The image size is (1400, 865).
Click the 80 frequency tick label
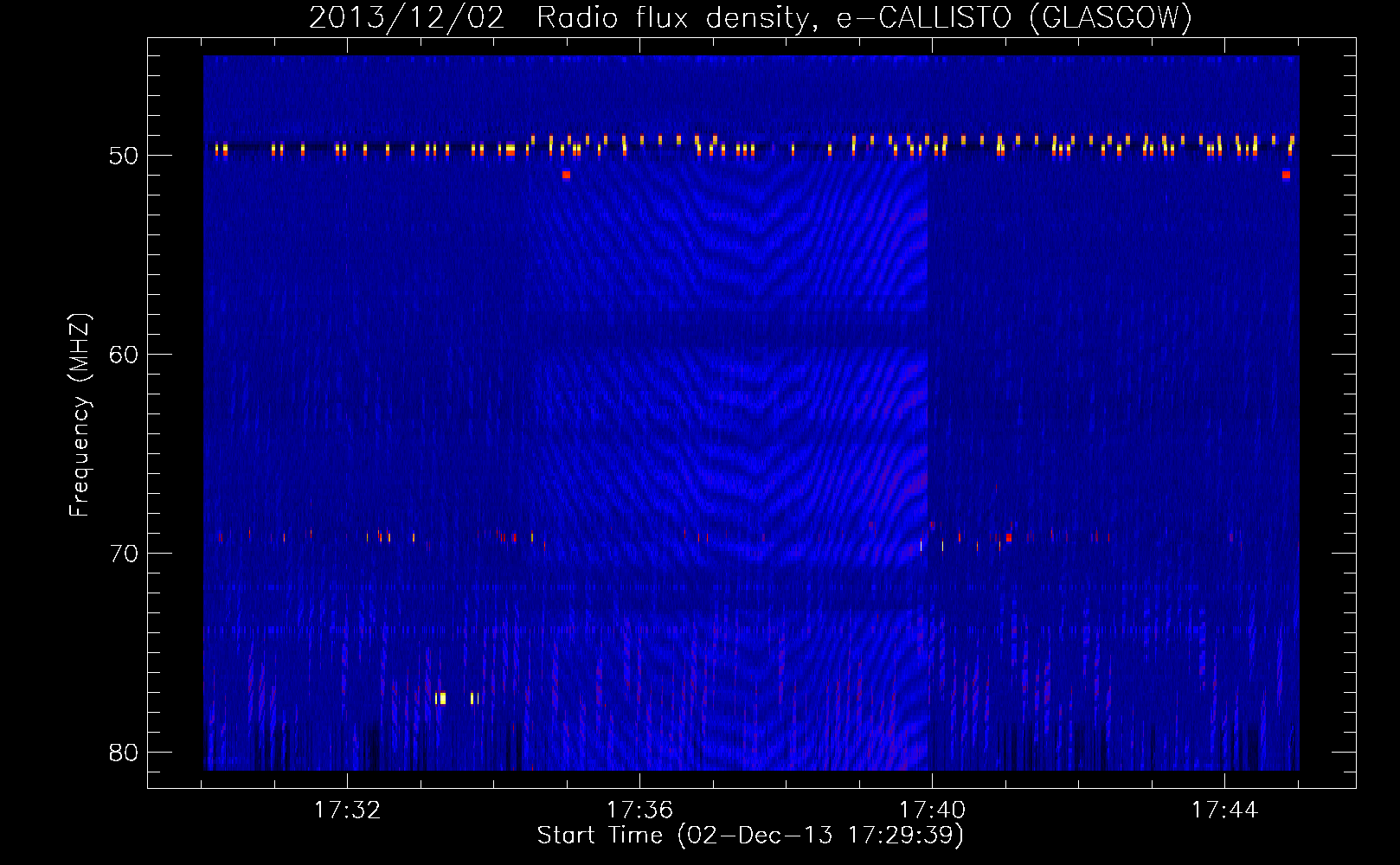[x=124, y=753]
